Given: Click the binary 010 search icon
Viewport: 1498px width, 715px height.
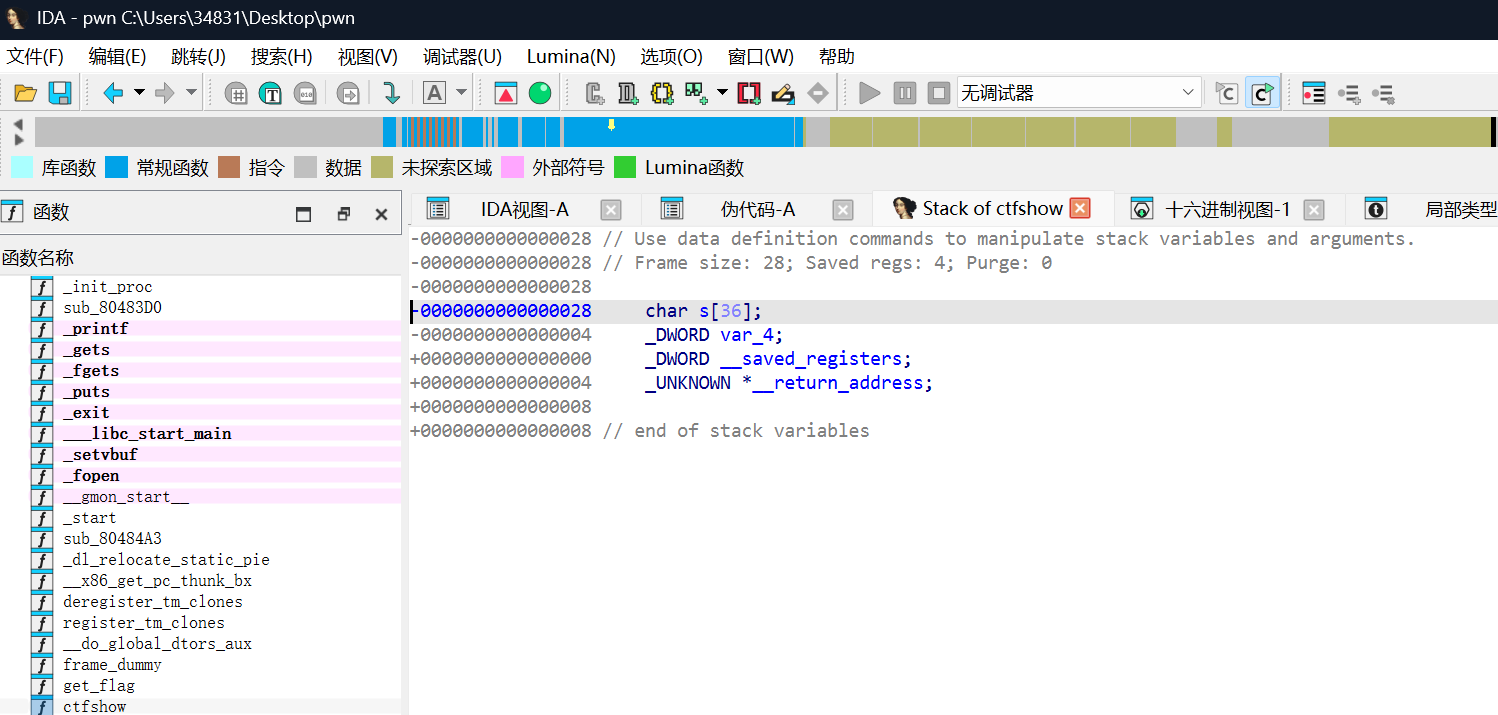Looking at the screenshot, I should [x=305, y=94].
